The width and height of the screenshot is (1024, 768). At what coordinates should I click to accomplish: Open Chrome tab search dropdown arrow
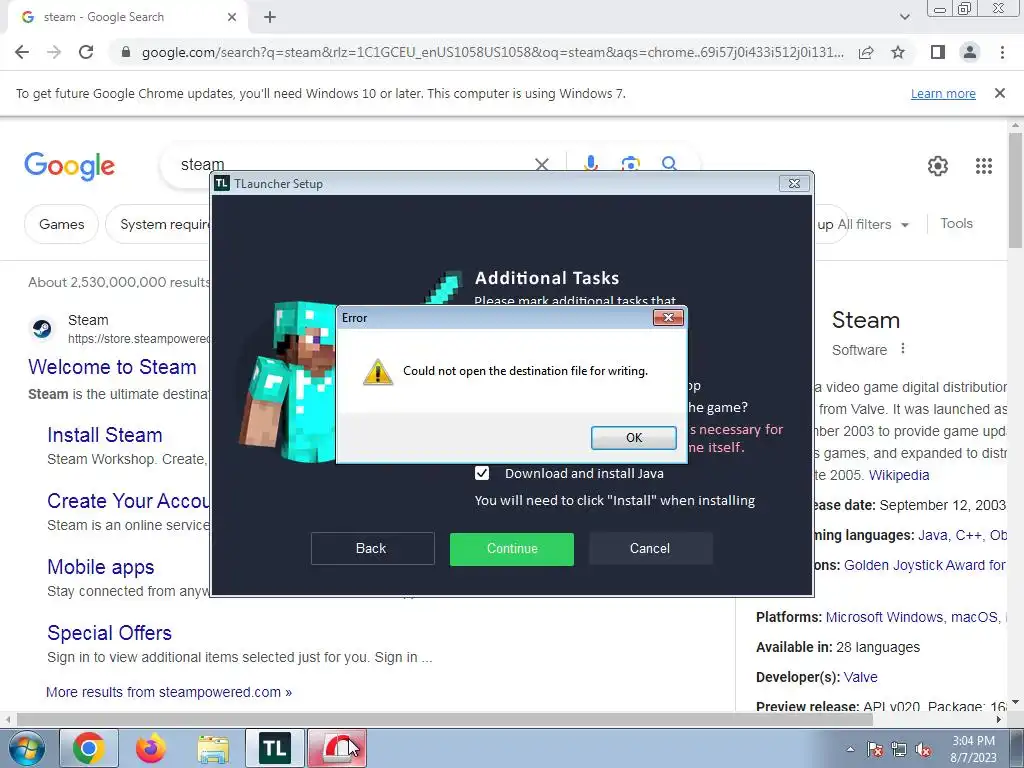coord(904,17)
